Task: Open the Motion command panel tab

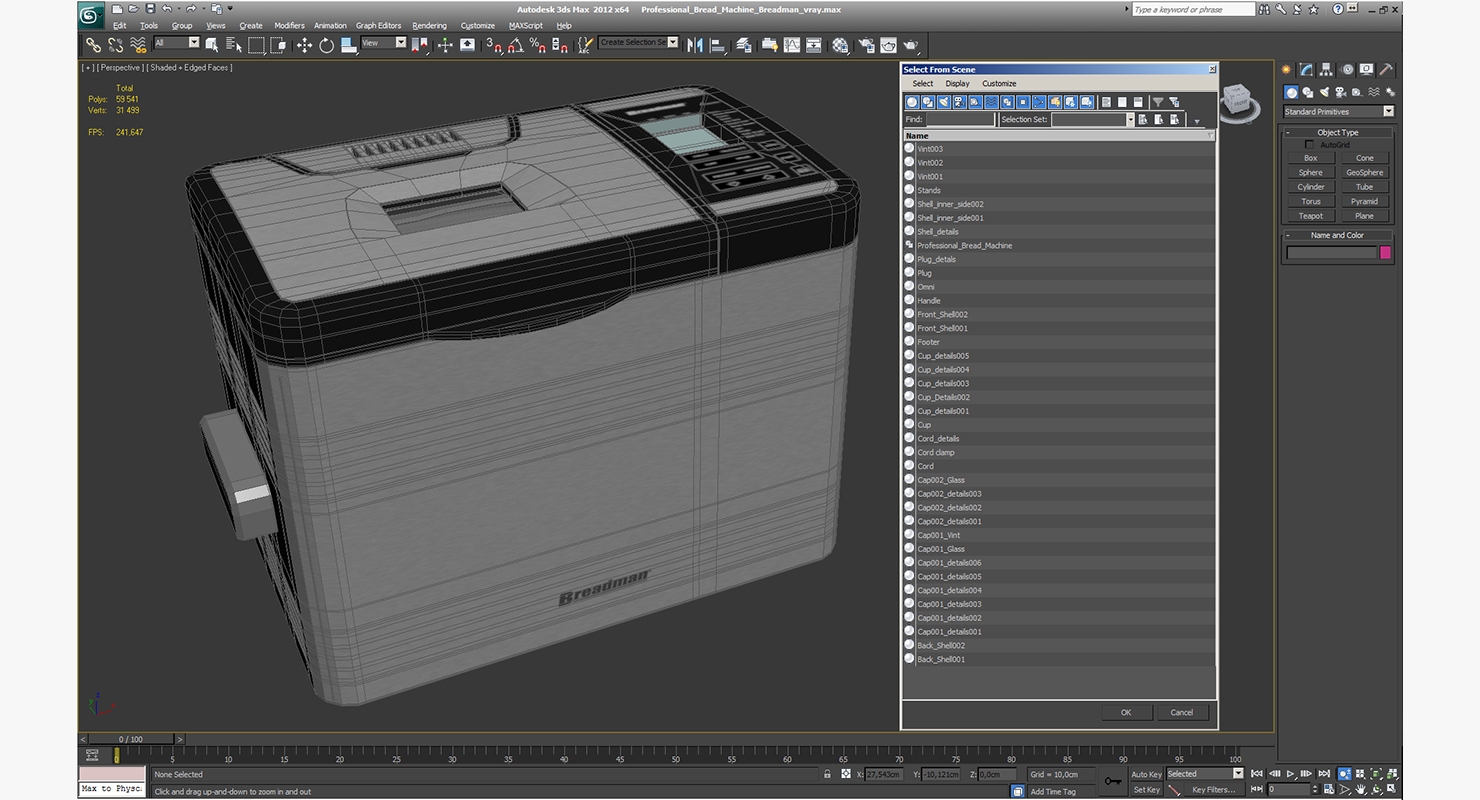Action: pyautogui.click(x=1347, y=69)
